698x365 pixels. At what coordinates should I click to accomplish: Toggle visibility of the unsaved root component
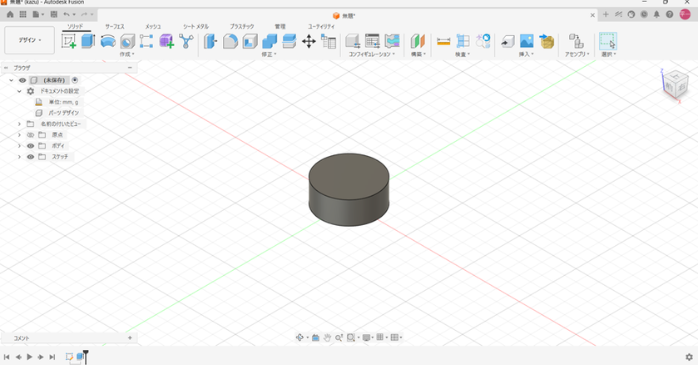point(22,80)
